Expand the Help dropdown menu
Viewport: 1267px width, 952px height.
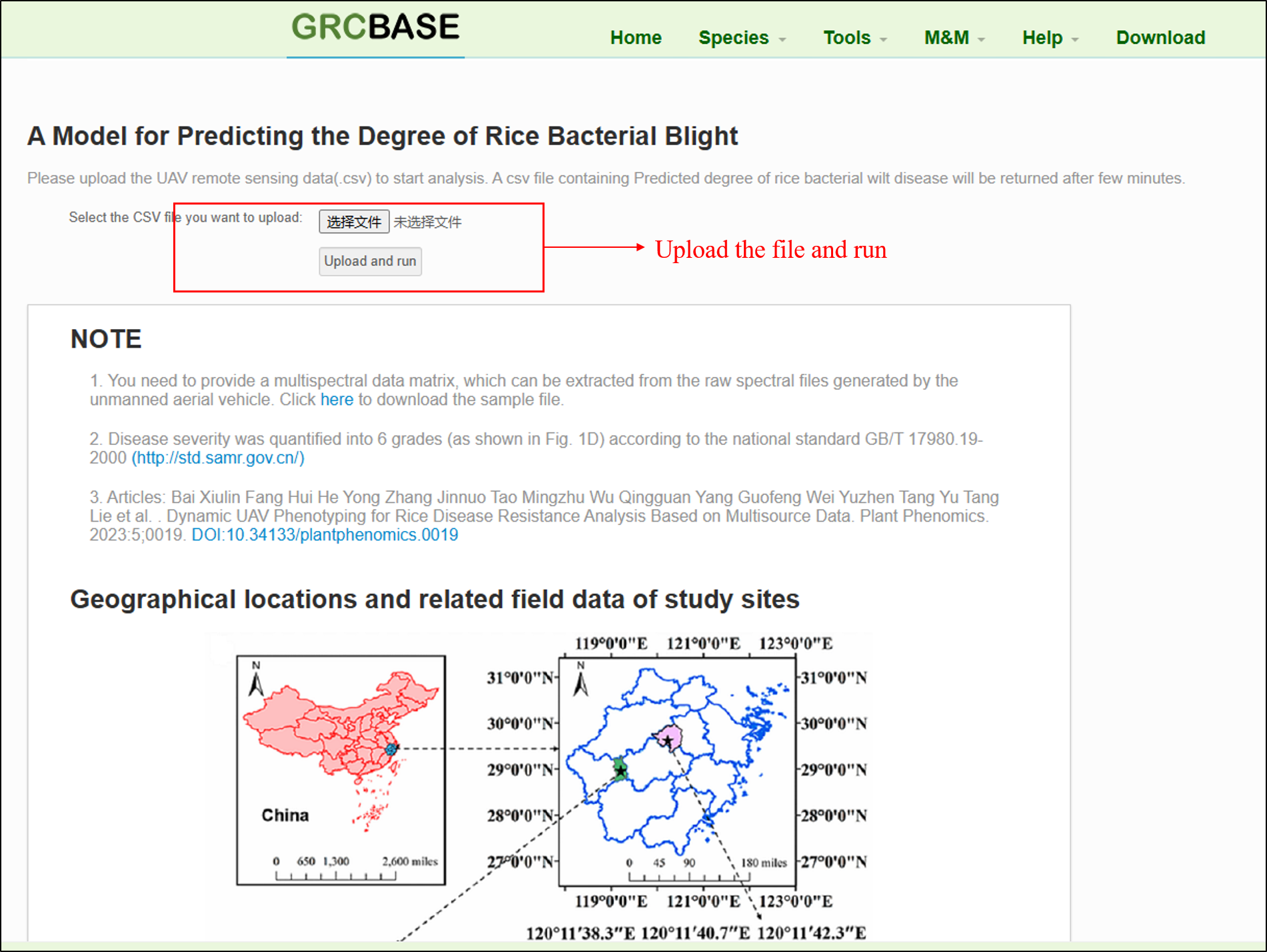tap(1050, 38)
